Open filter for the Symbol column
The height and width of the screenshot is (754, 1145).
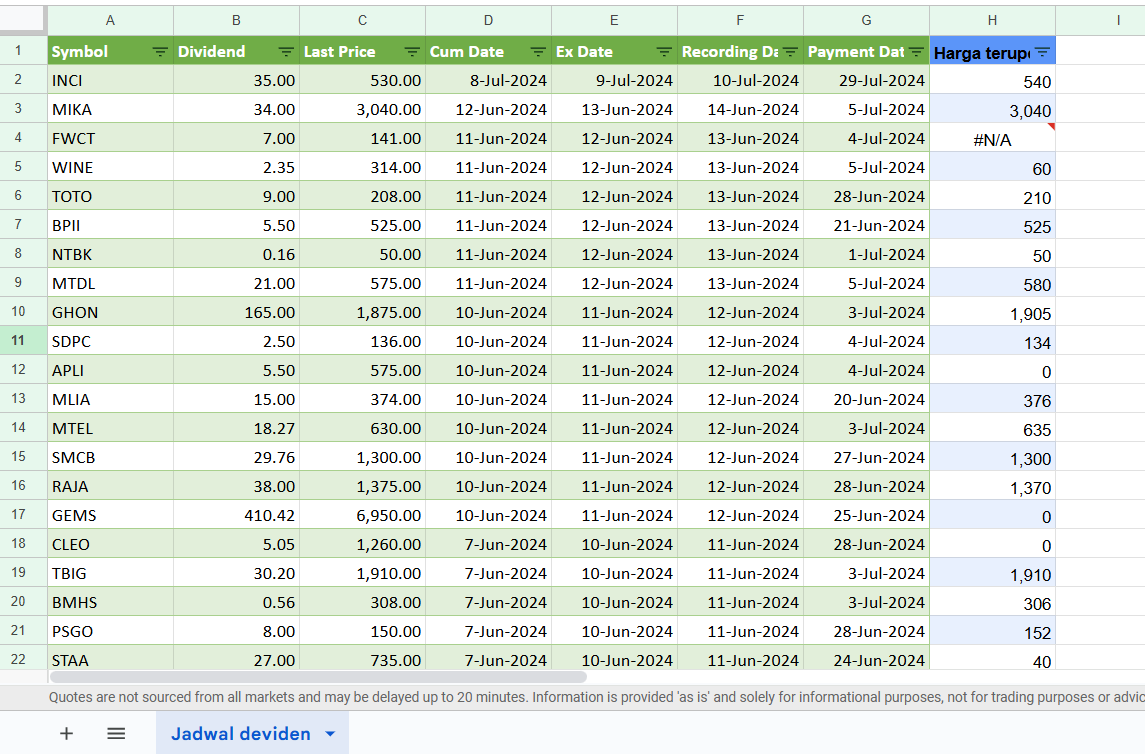click(160, 52)
